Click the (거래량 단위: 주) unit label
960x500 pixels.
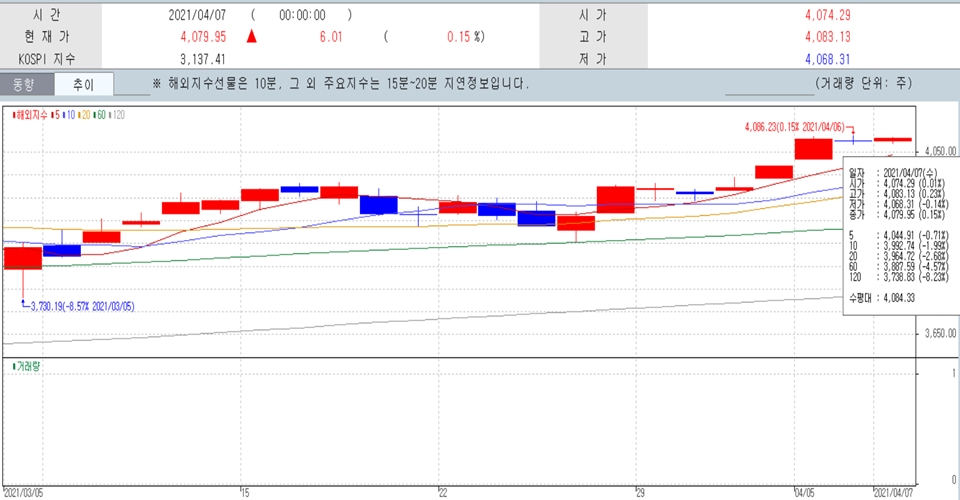[x=863, y=83]
